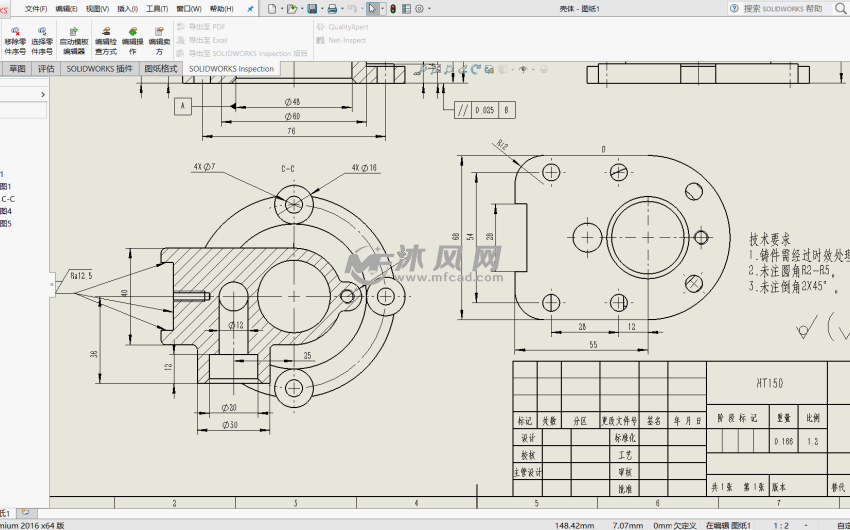The image size is (850, 530).
Task: Launch the template editor (启动模板编辑器)
Action: point(74,31)
